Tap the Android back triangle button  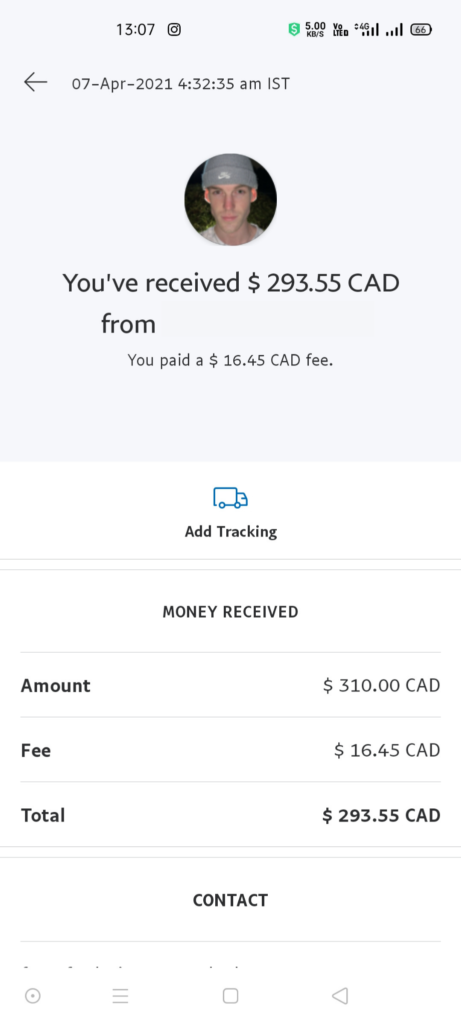340,995
